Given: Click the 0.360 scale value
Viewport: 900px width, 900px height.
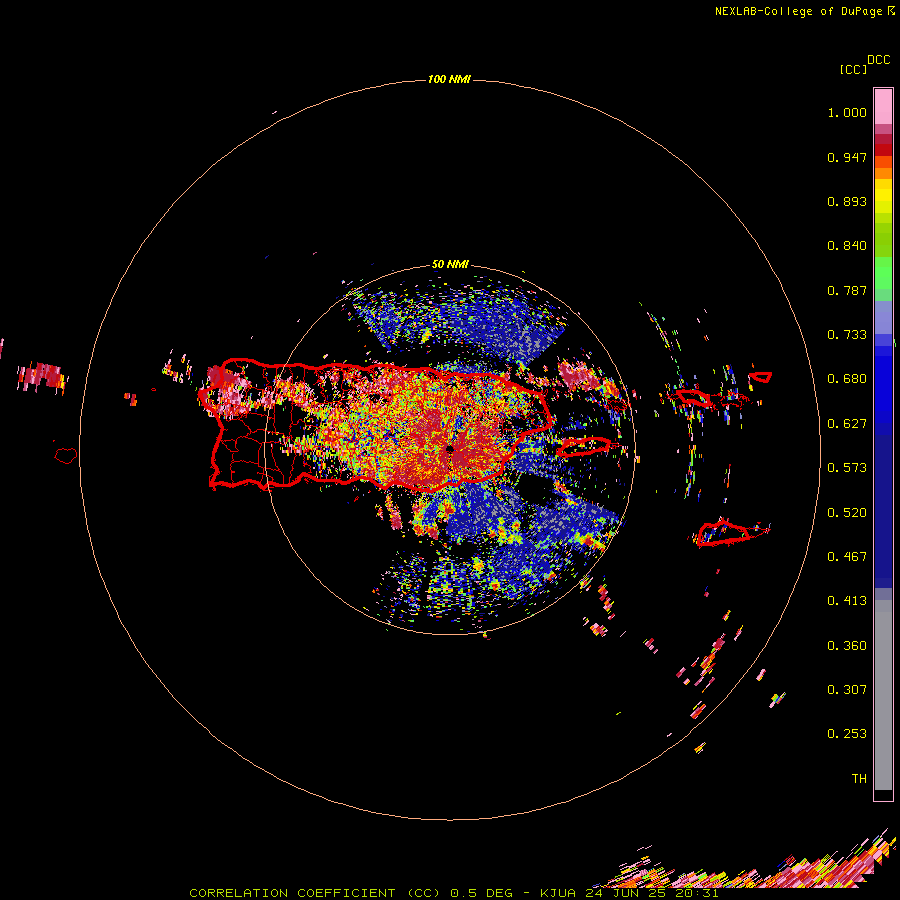Looking at the screenshot, I should [x=847, y=646].
